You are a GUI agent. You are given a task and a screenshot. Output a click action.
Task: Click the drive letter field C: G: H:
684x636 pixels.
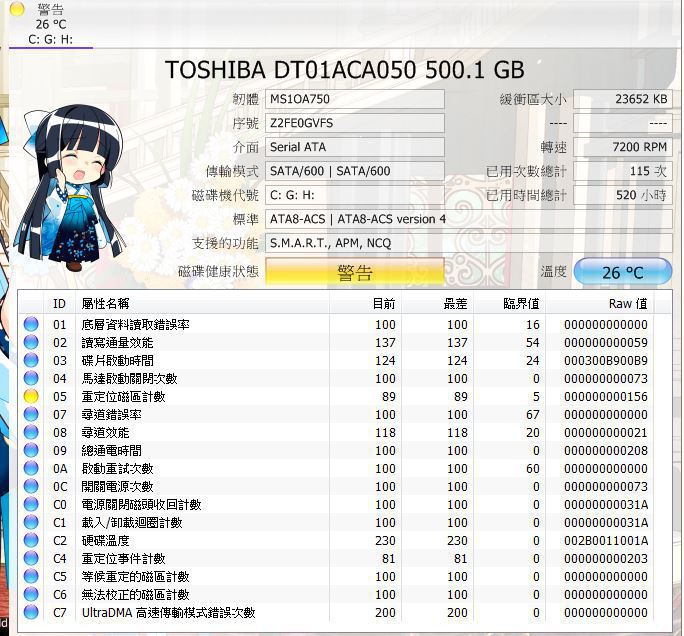click(x=355, y=195)
